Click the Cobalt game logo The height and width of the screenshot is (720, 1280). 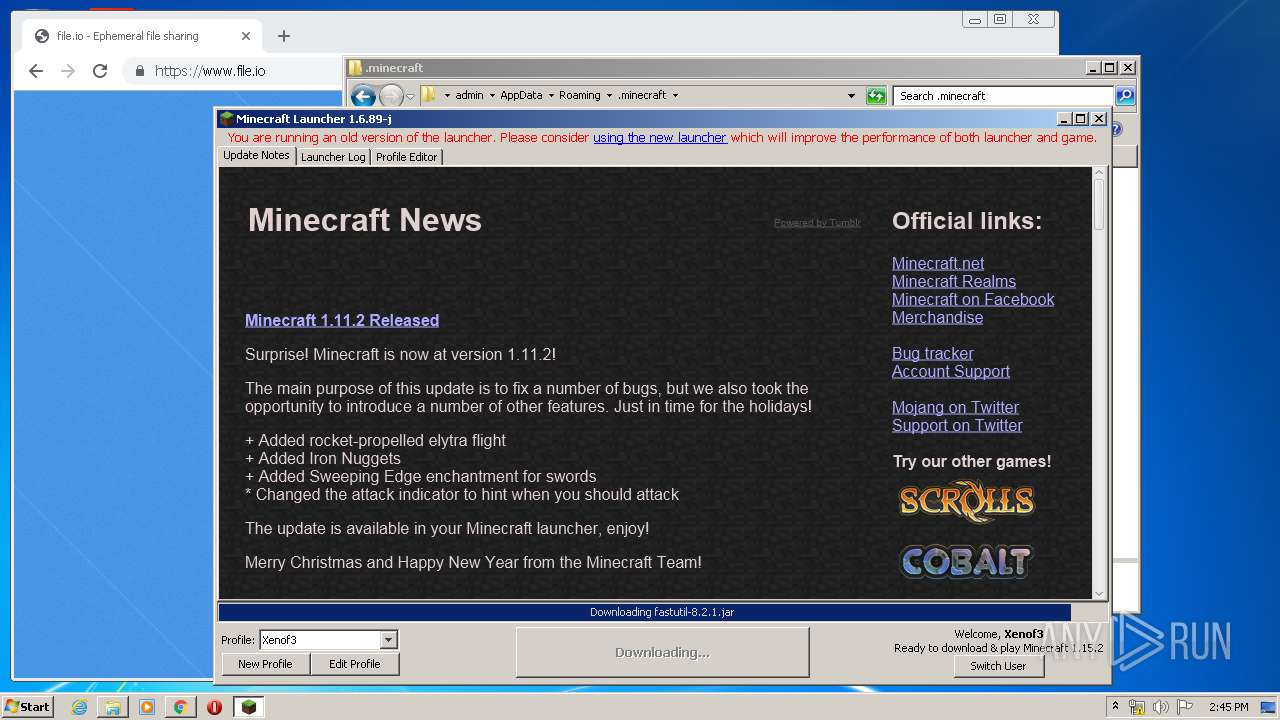tap(965, 561)
